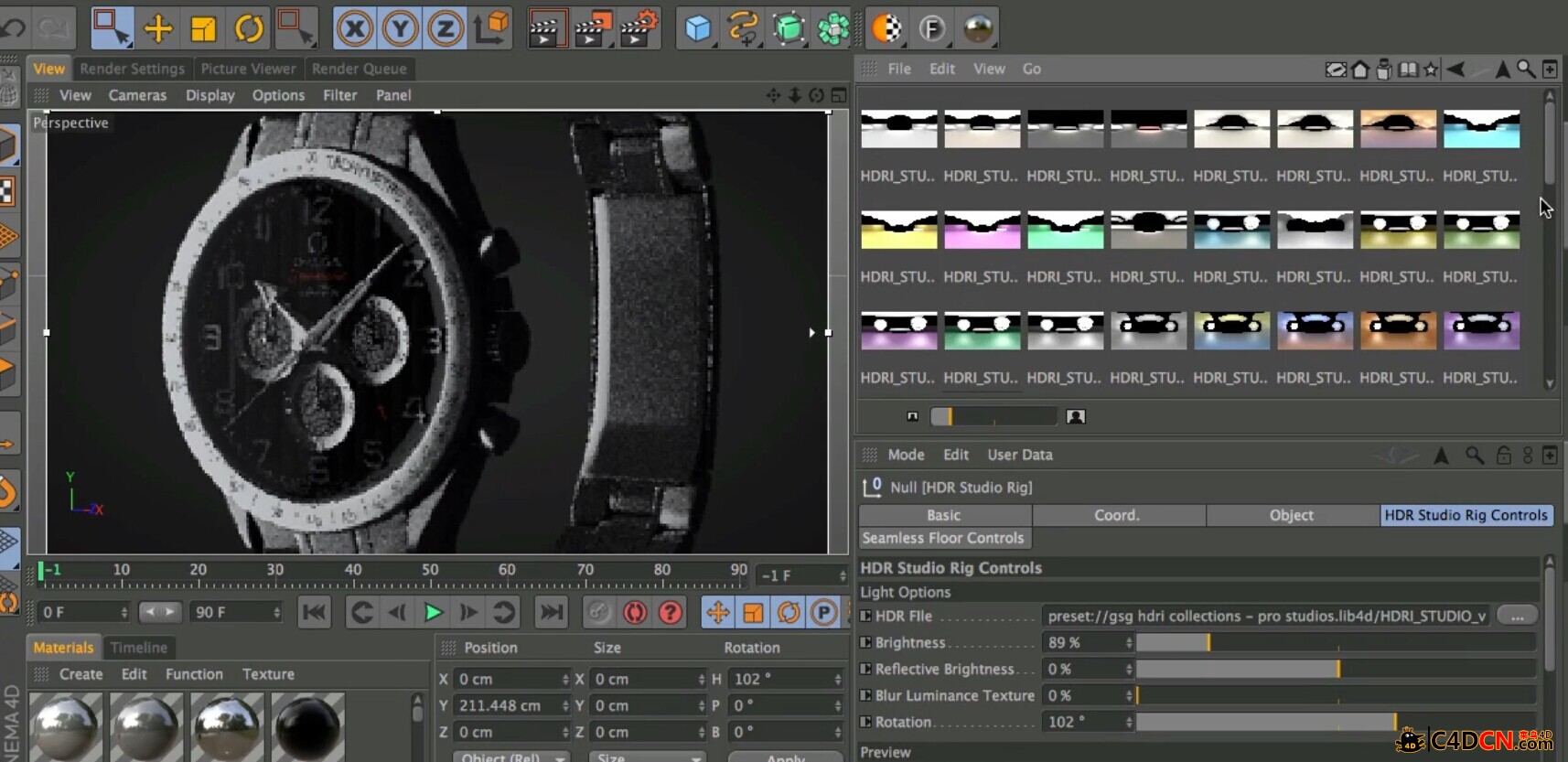
Task: Select the Rotate tool in top toolbar
Action: pyautogui.click(x=249, y=28)
